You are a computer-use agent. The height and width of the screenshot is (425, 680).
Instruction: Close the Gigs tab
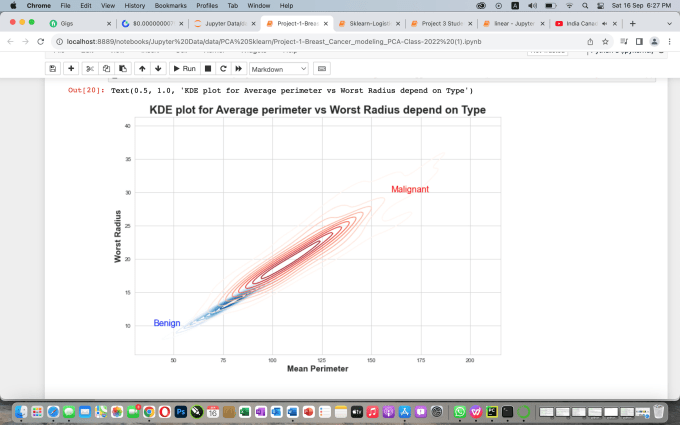[x=109, y=23]
